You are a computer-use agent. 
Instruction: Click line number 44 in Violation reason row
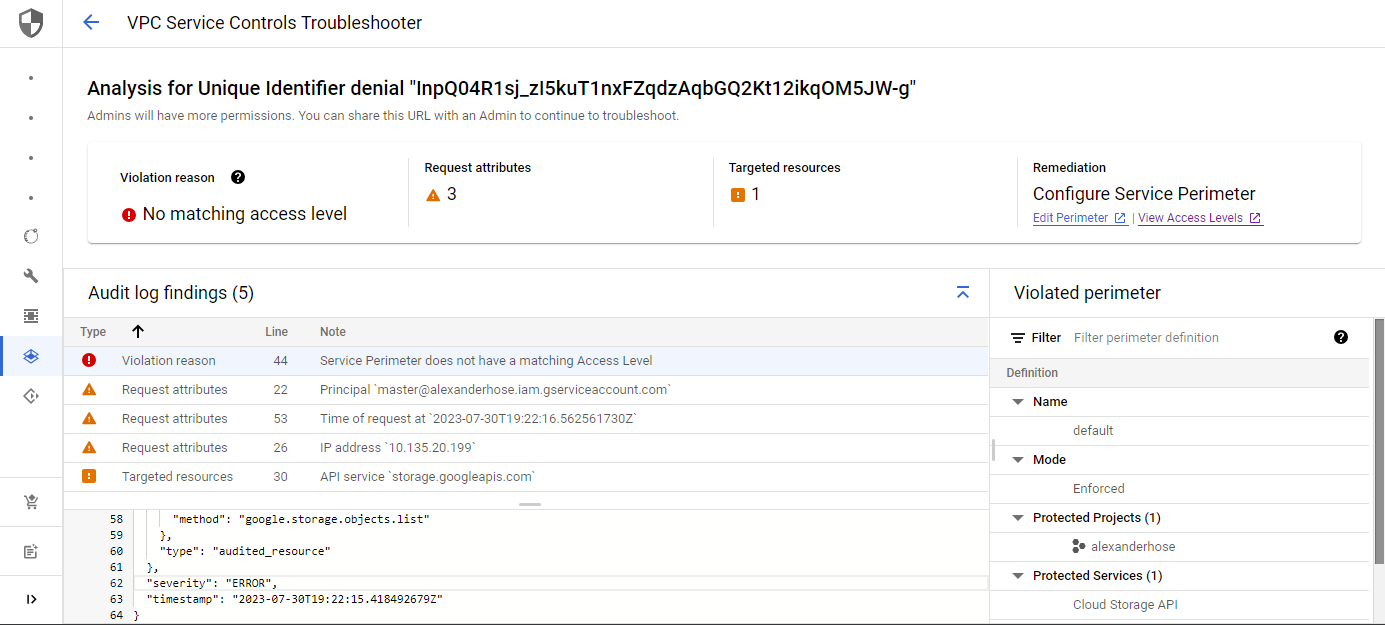(280, 361)
